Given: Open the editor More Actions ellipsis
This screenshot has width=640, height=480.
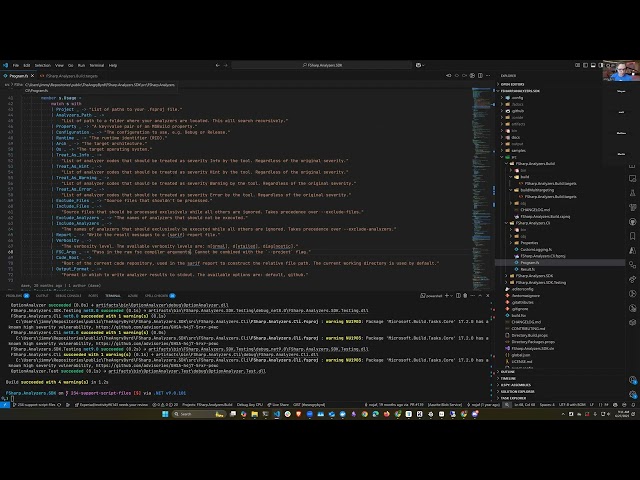Looking at the screenshot, I should 488,76.
